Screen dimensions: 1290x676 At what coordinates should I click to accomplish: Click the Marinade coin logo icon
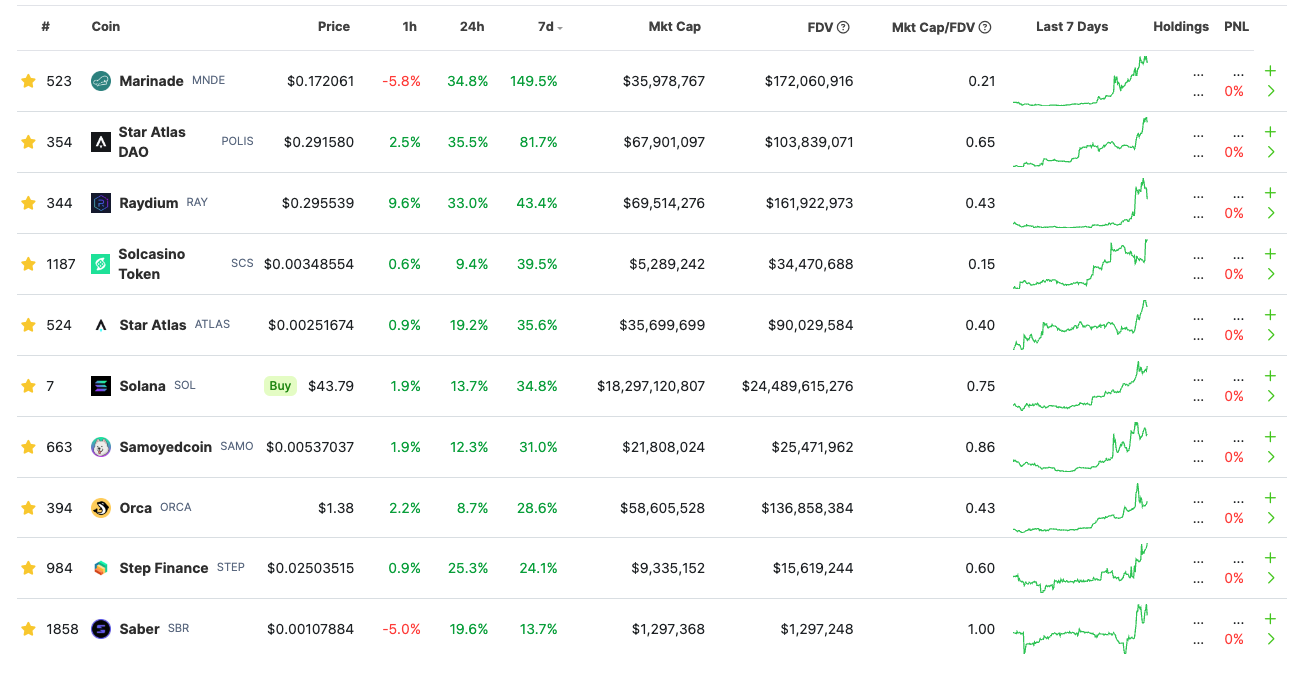(x=100, y=81)
